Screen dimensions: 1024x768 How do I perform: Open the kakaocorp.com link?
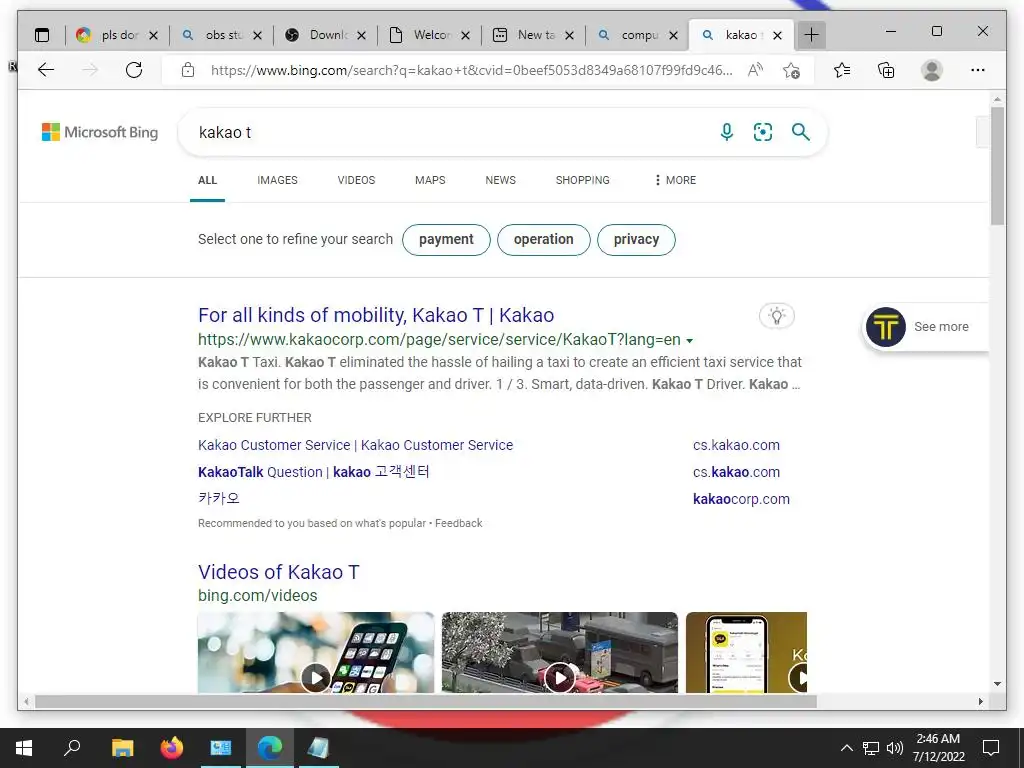(x=741, y=500)
